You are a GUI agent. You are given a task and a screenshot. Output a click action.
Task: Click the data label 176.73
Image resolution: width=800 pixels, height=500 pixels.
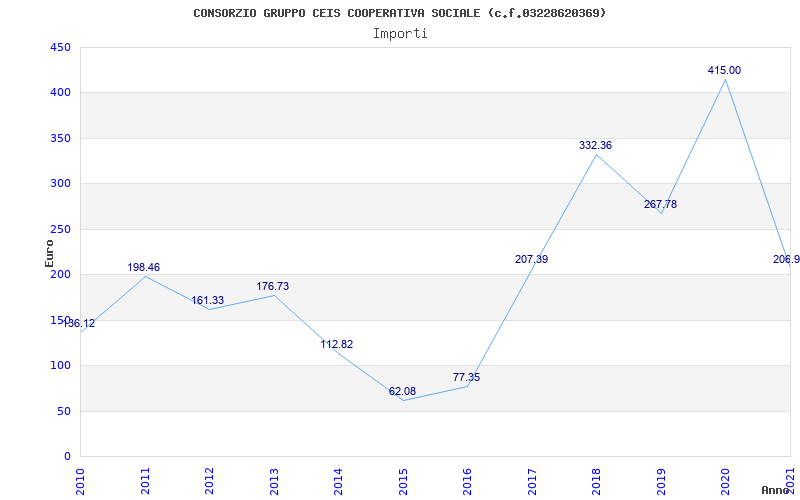[272, 287]
